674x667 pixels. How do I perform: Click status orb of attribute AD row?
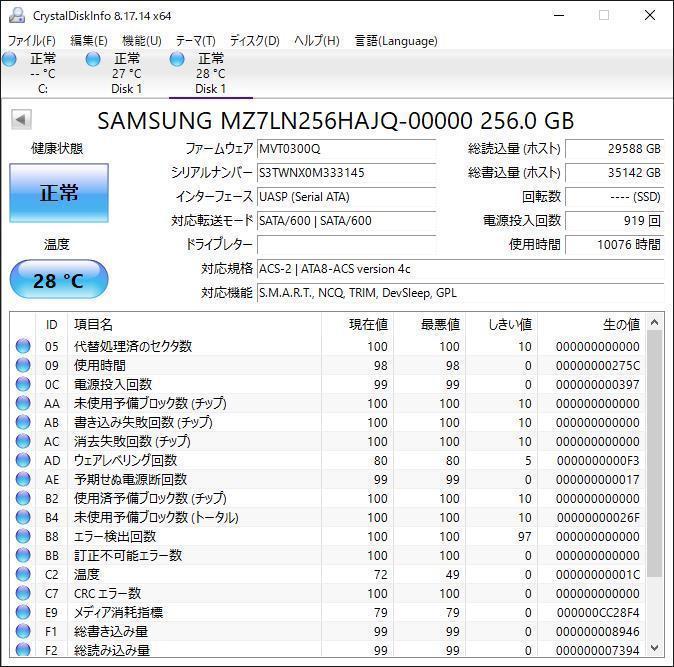(23, 460)
